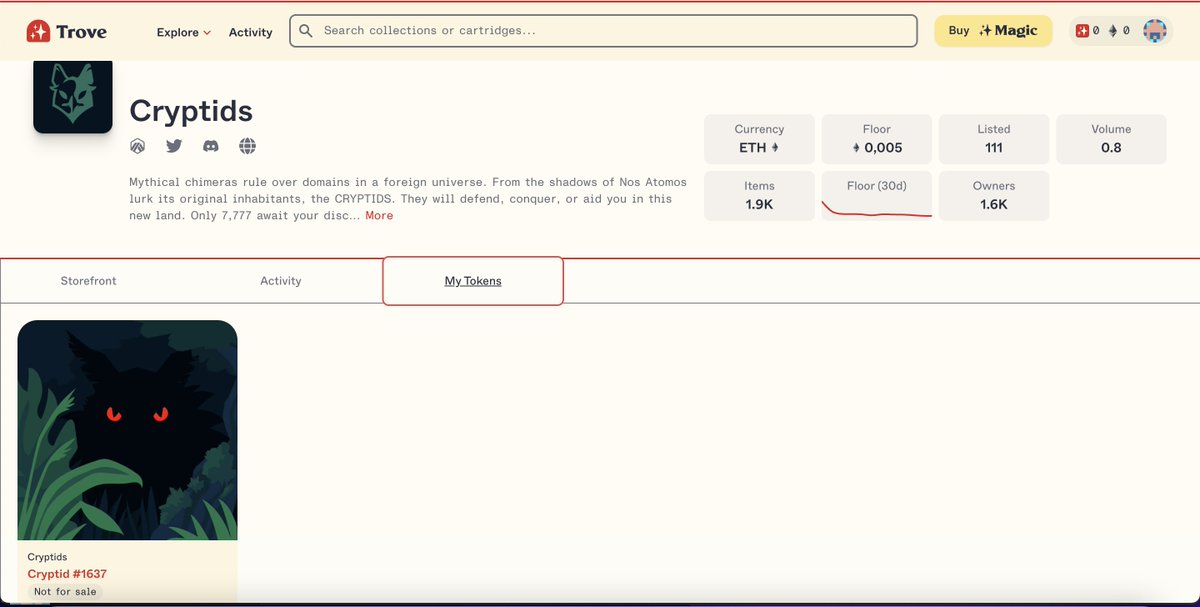Click the Not for sale badge
Screen dimensions: 1200x607
pos(65,592)
